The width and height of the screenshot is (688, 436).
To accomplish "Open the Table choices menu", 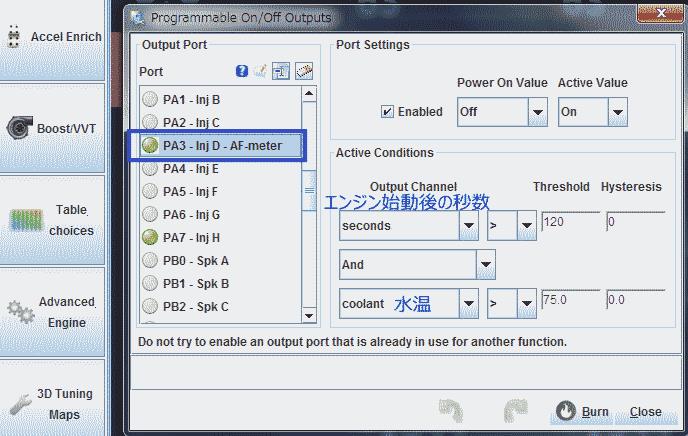I will [52, 220].
